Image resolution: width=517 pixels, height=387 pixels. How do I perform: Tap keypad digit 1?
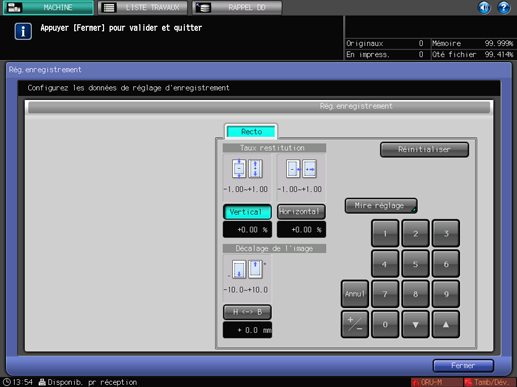tap(385, 233)
